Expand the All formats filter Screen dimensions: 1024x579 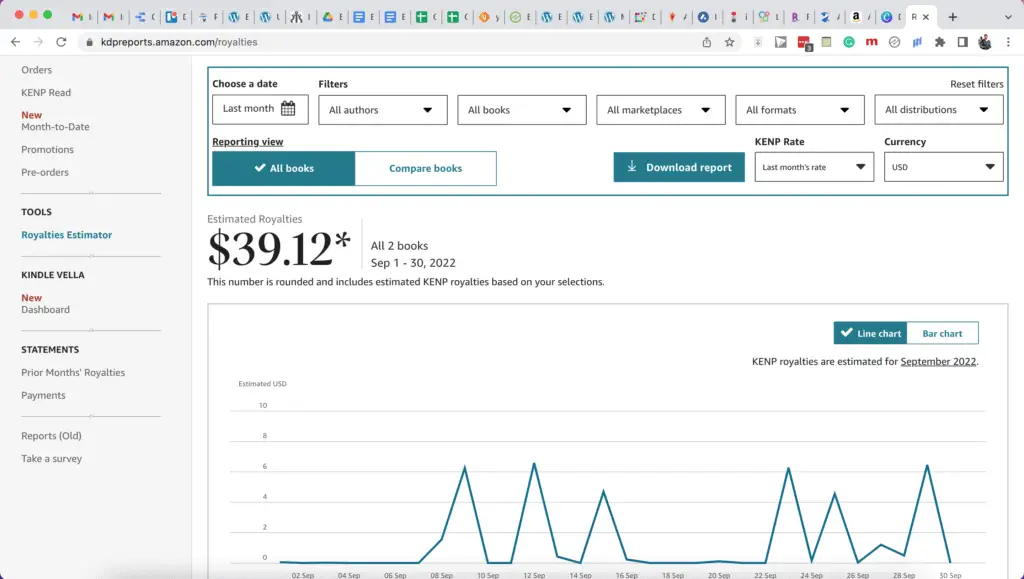(x=800, y=110)
